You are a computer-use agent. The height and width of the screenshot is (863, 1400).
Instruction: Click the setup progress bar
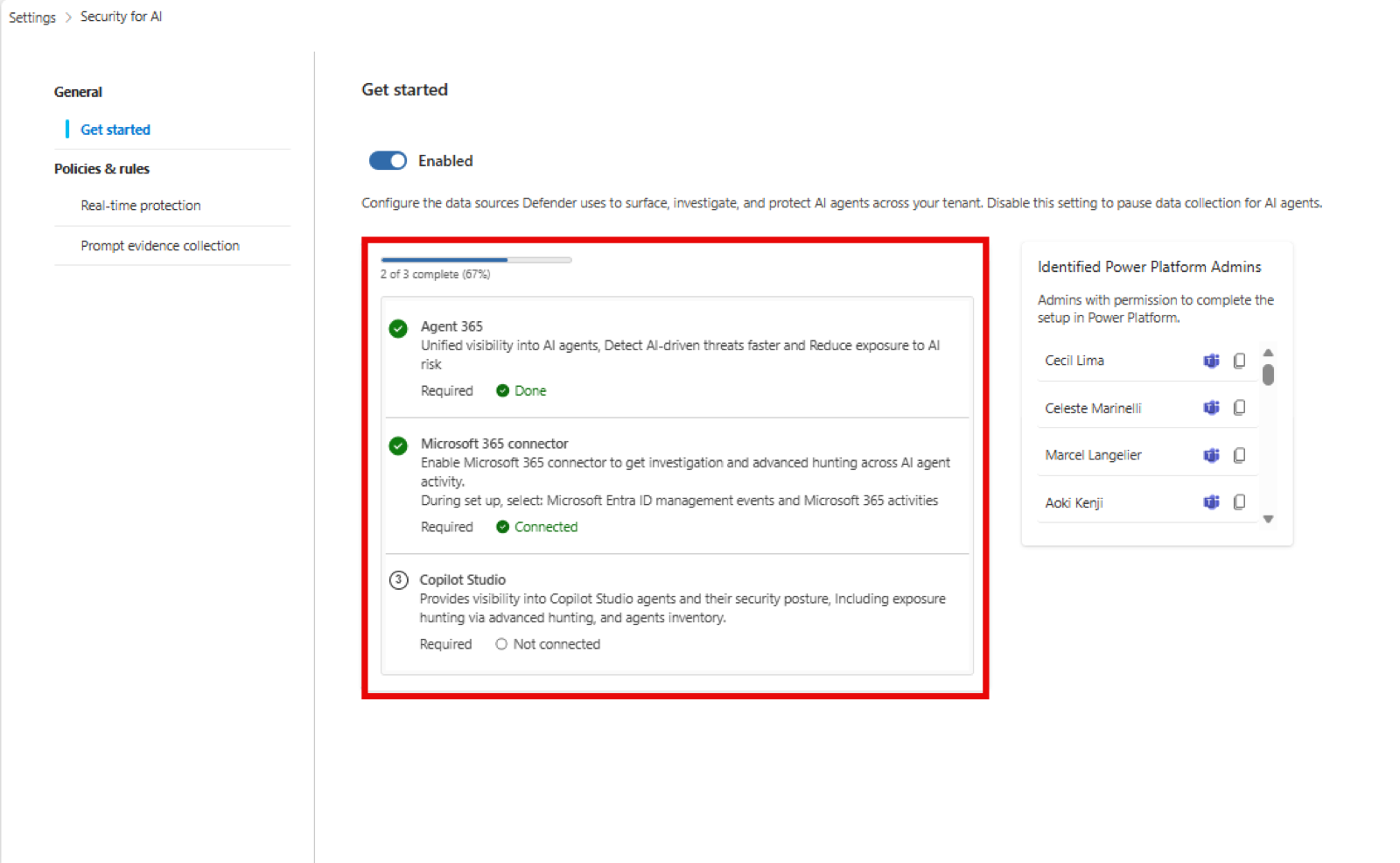pyautogui.click(x=476, y=260)
